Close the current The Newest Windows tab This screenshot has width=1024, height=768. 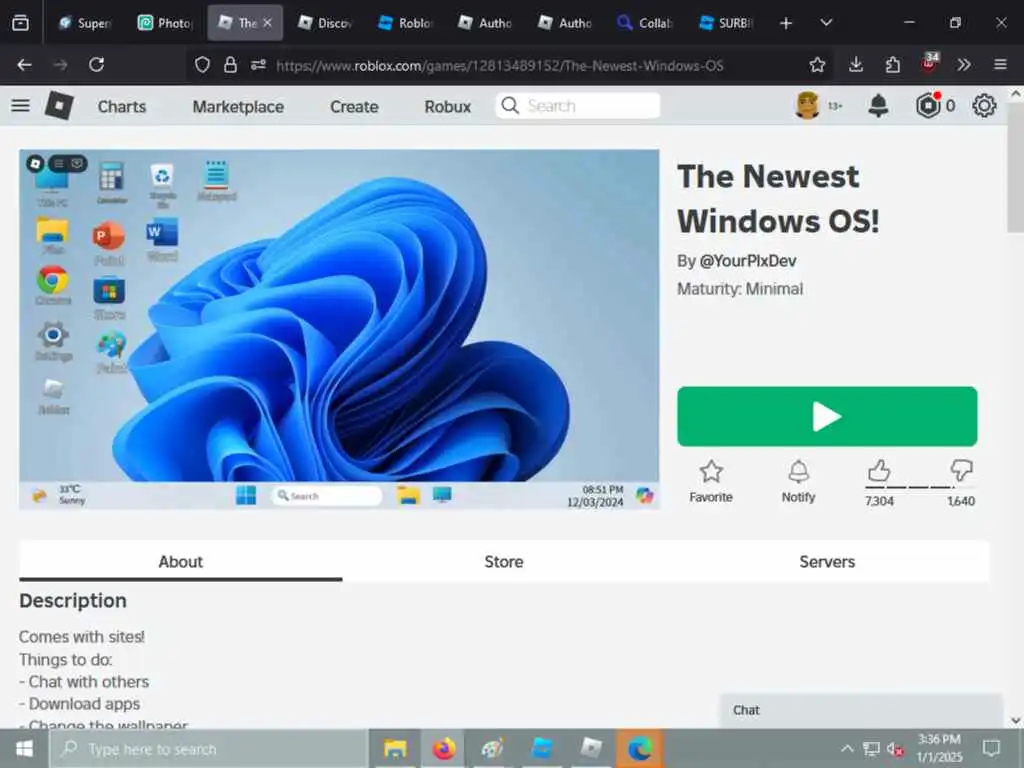pyautogui.click(x=267, y=23)
